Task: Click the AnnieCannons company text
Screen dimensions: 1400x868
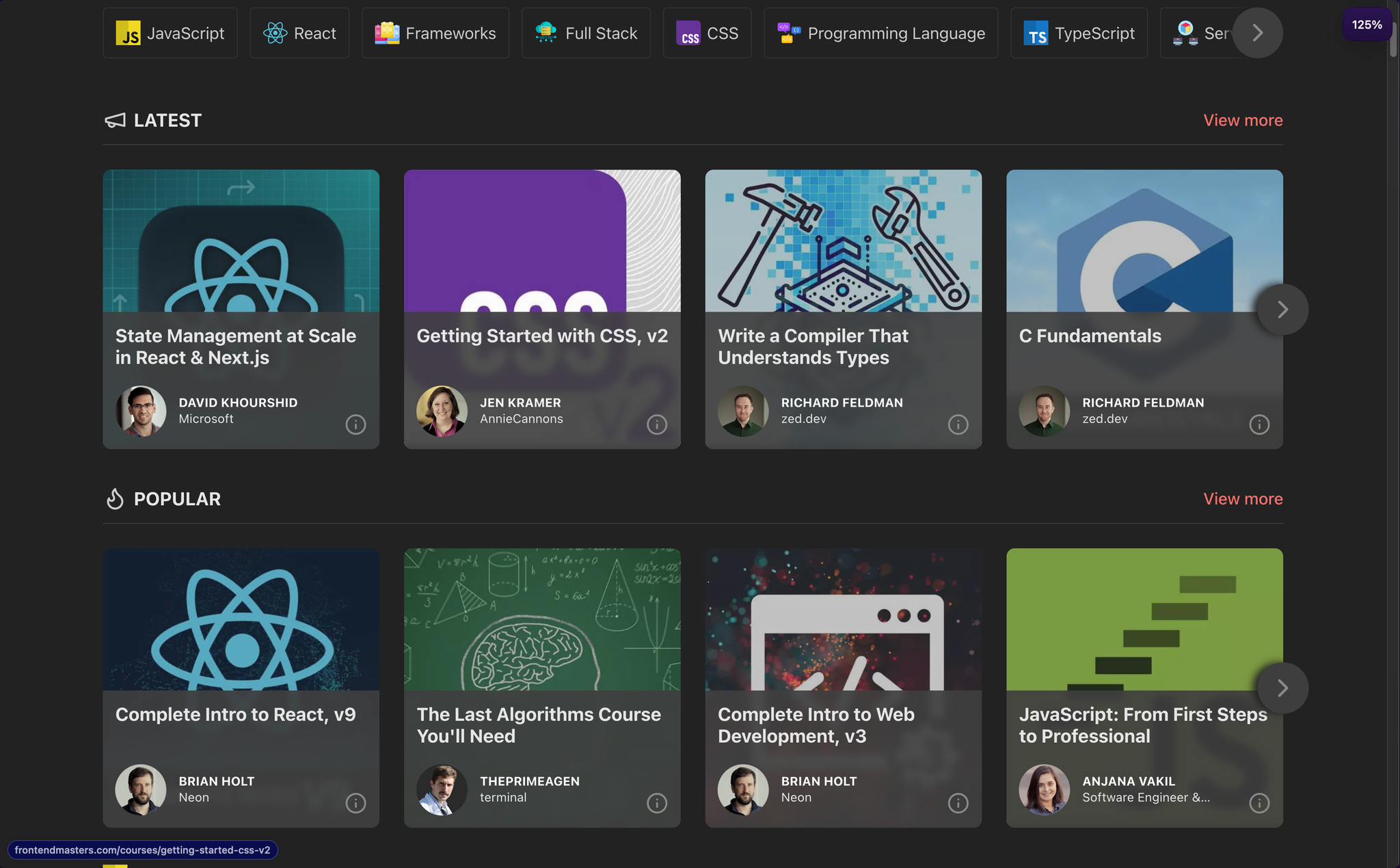Action: [522, 419]
